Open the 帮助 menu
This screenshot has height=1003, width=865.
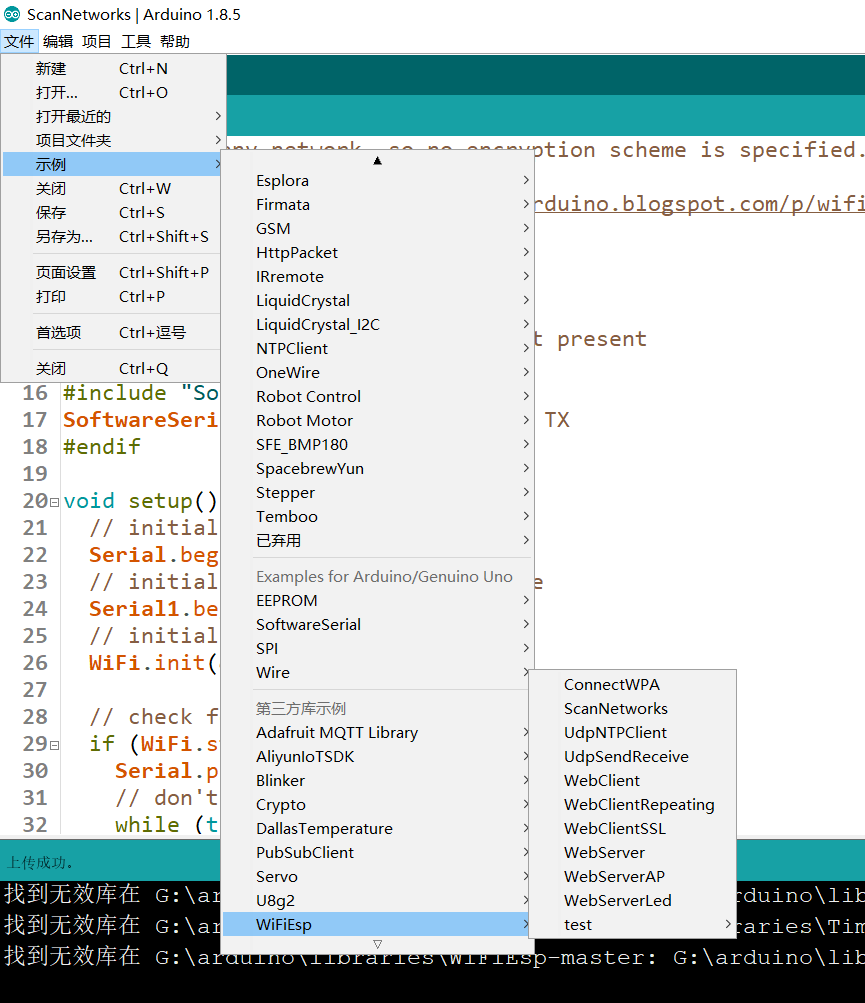[174, 41]
